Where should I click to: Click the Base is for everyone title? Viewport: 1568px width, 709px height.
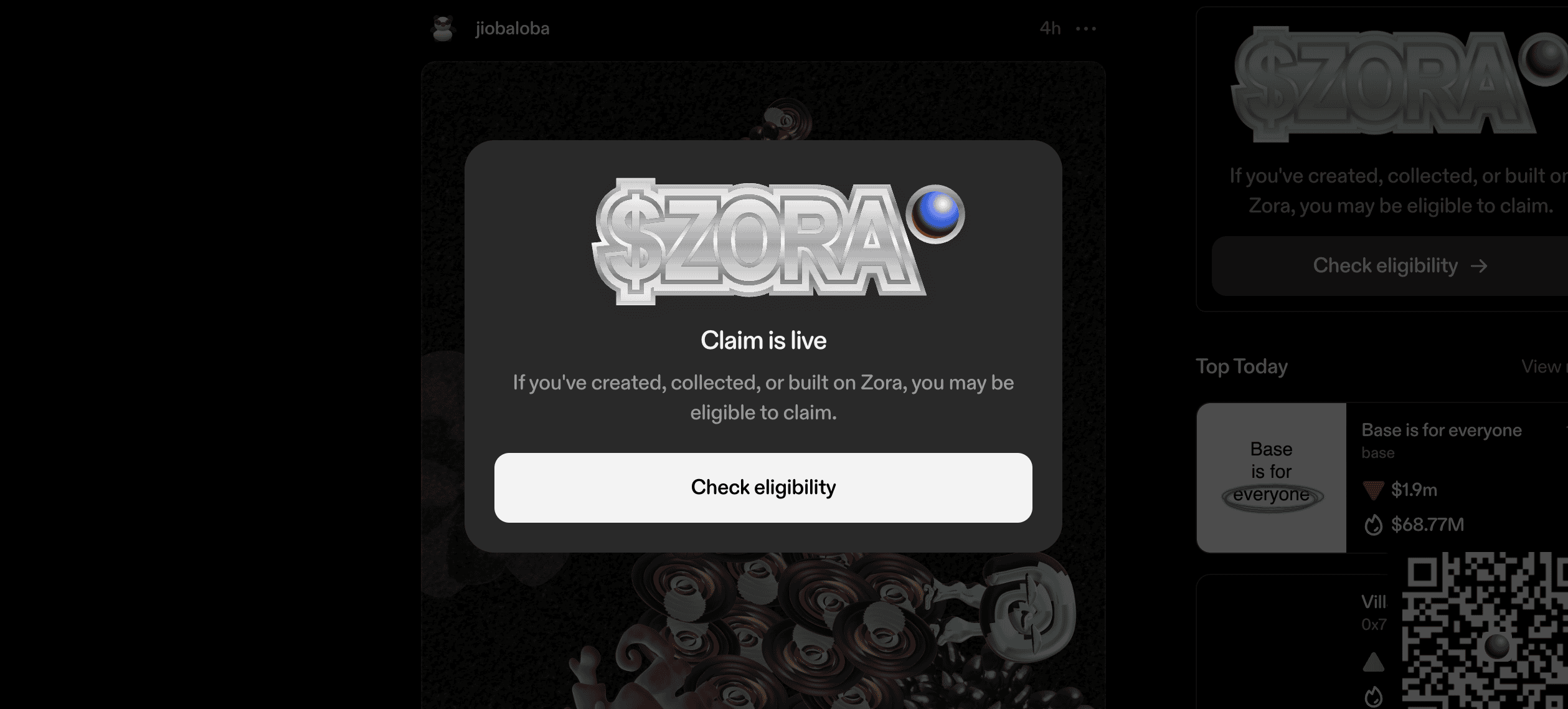[x=1441, y=430]
